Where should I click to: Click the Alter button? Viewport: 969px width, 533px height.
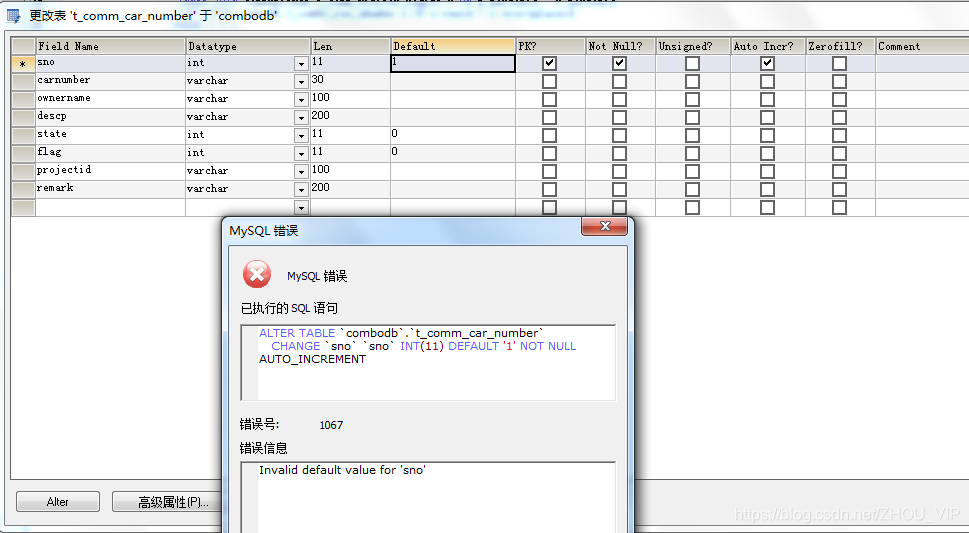57,501
